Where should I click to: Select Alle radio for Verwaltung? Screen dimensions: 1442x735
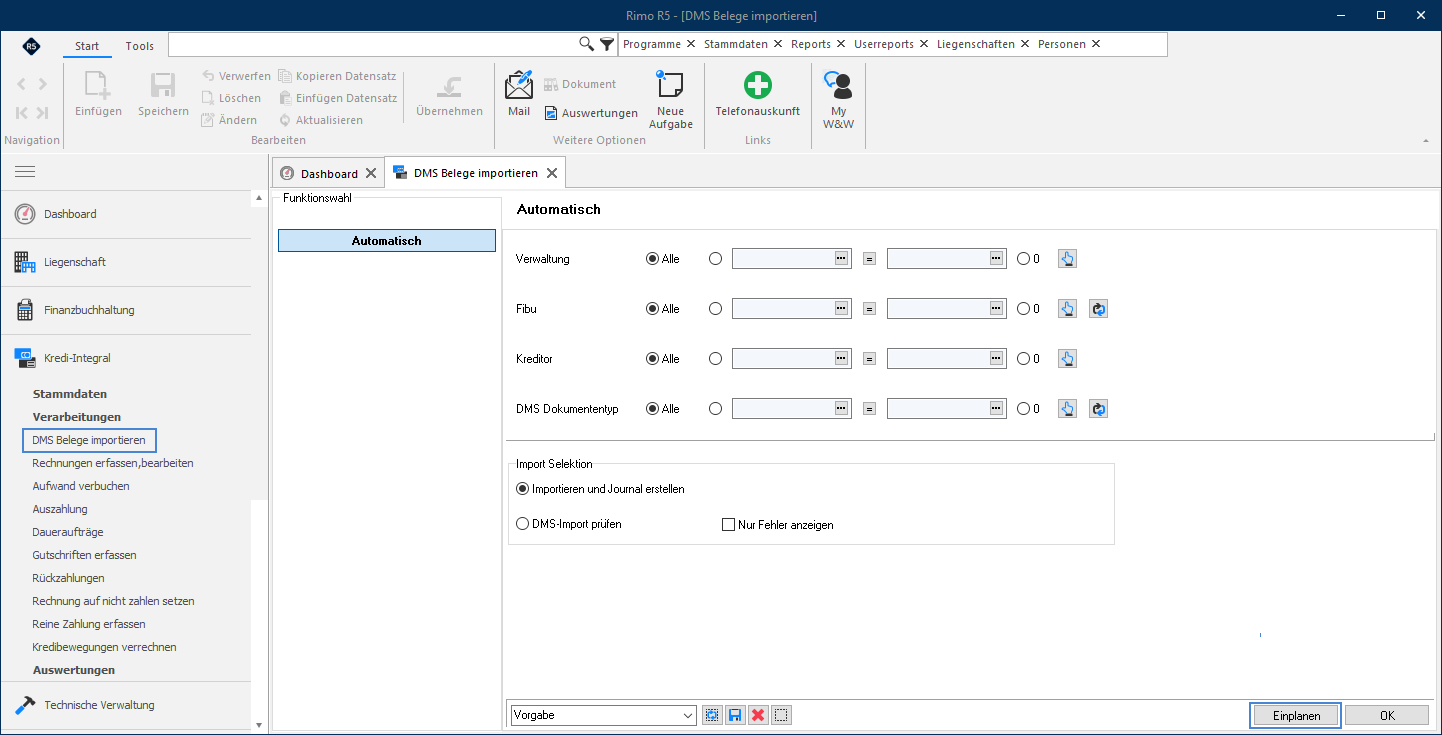click(653, 259)
